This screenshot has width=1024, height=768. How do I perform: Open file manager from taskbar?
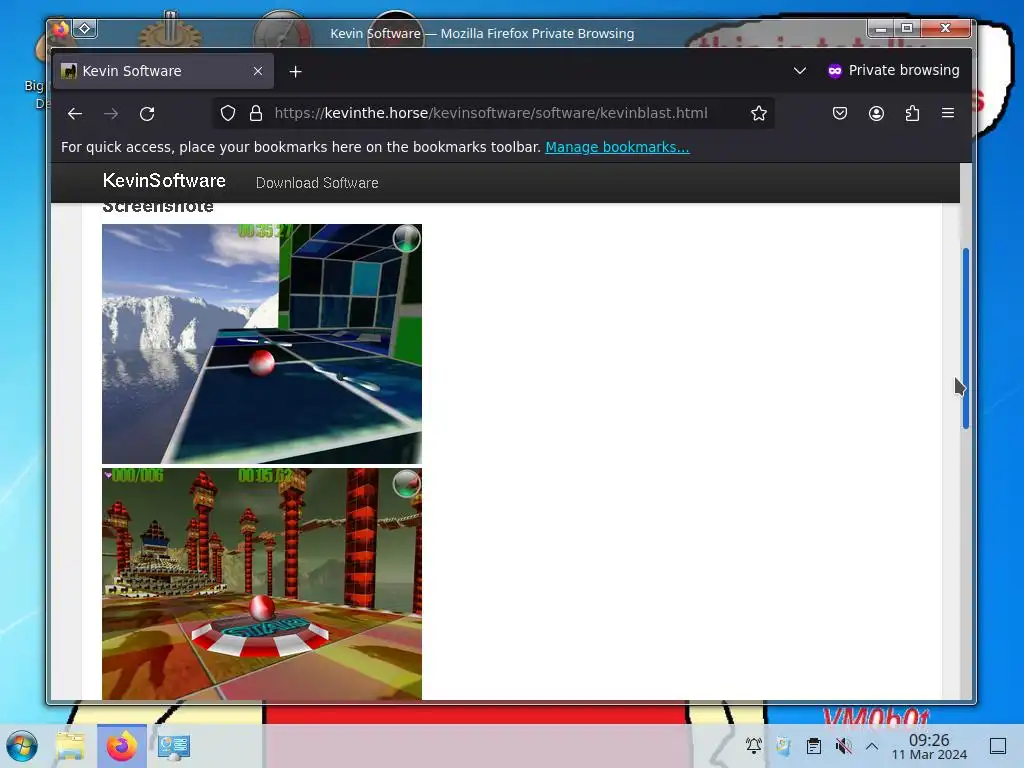pos(71,746)
